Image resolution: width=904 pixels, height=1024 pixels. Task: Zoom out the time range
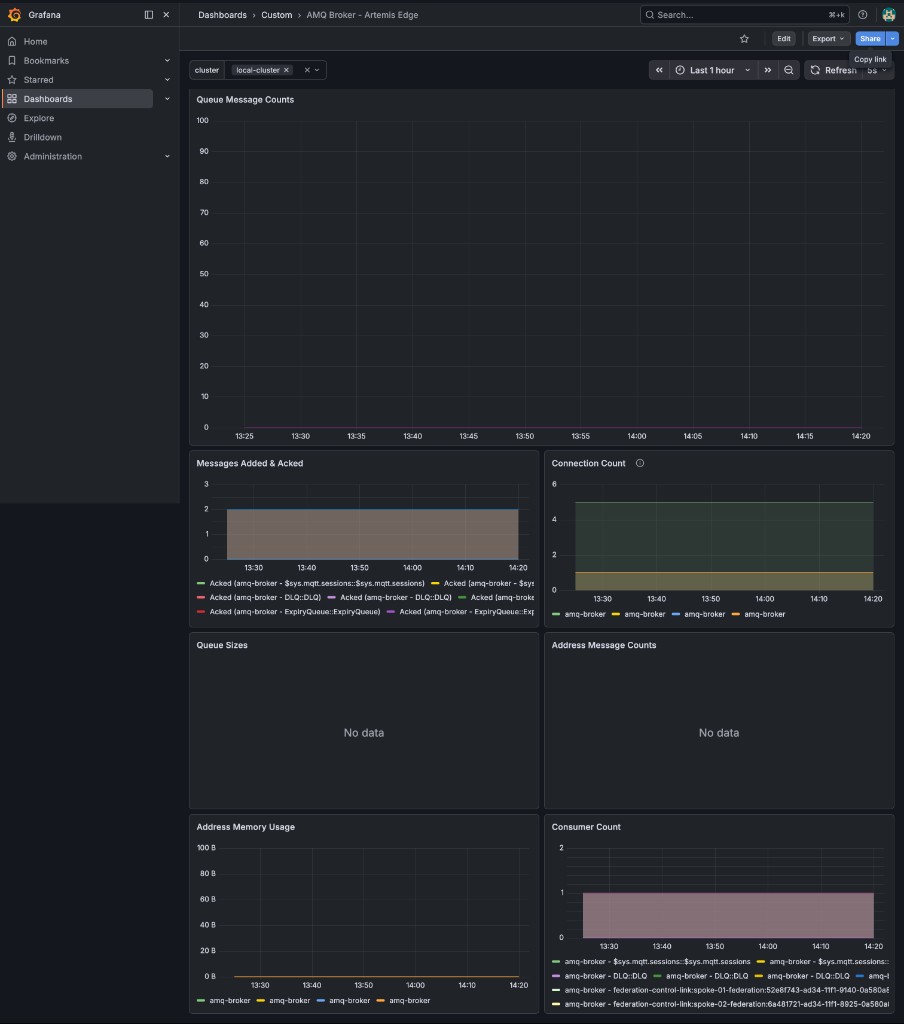(x=788, y=70)
